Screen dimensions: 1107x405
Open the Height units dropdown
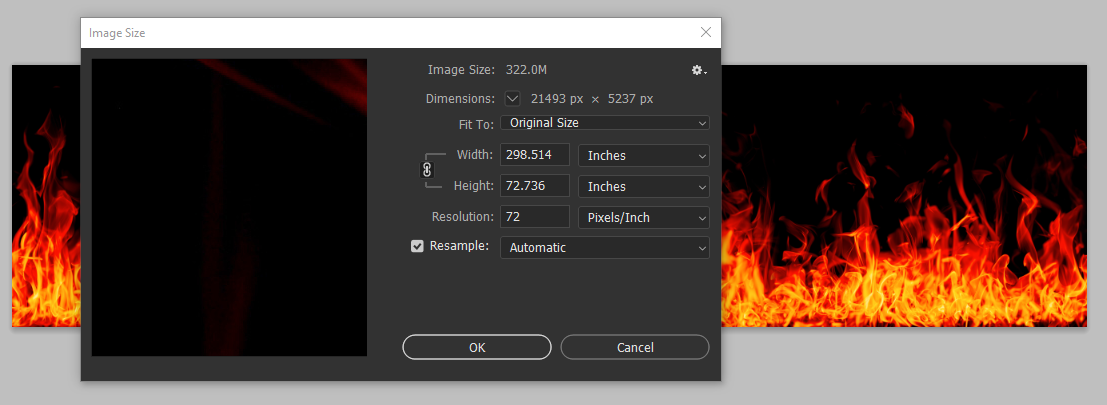tap(643, 187)
